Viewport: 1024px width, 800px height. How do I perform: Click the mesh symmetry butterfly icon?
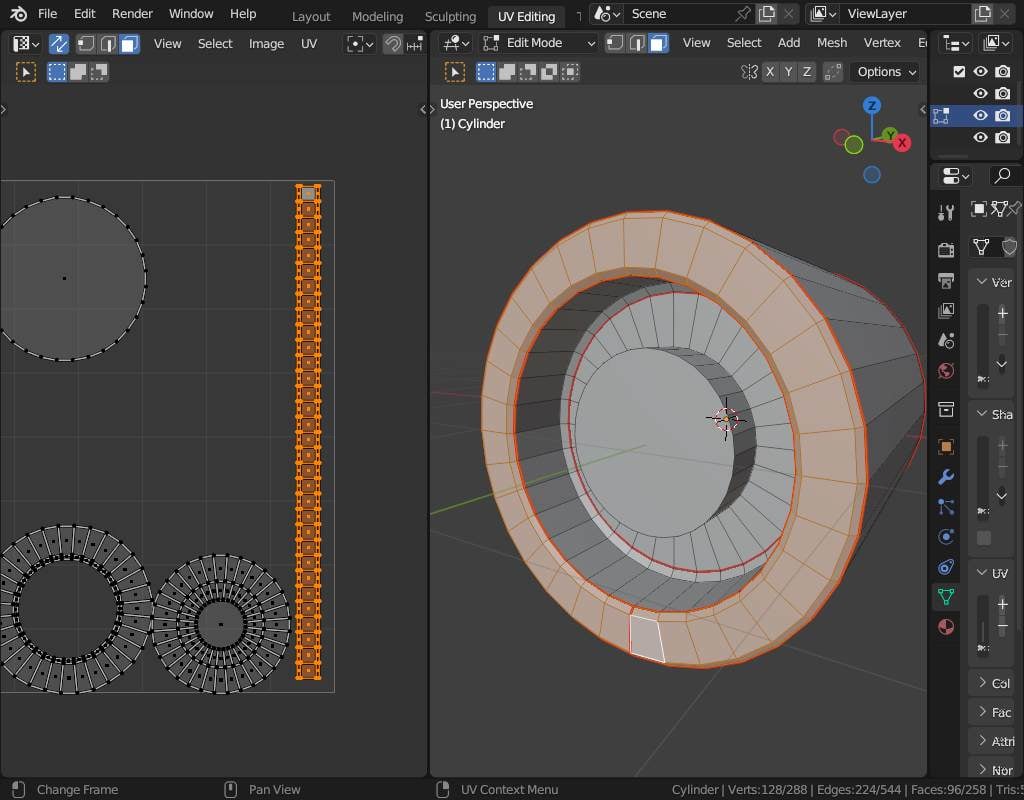pyautogui.click(x=749, y=72)
